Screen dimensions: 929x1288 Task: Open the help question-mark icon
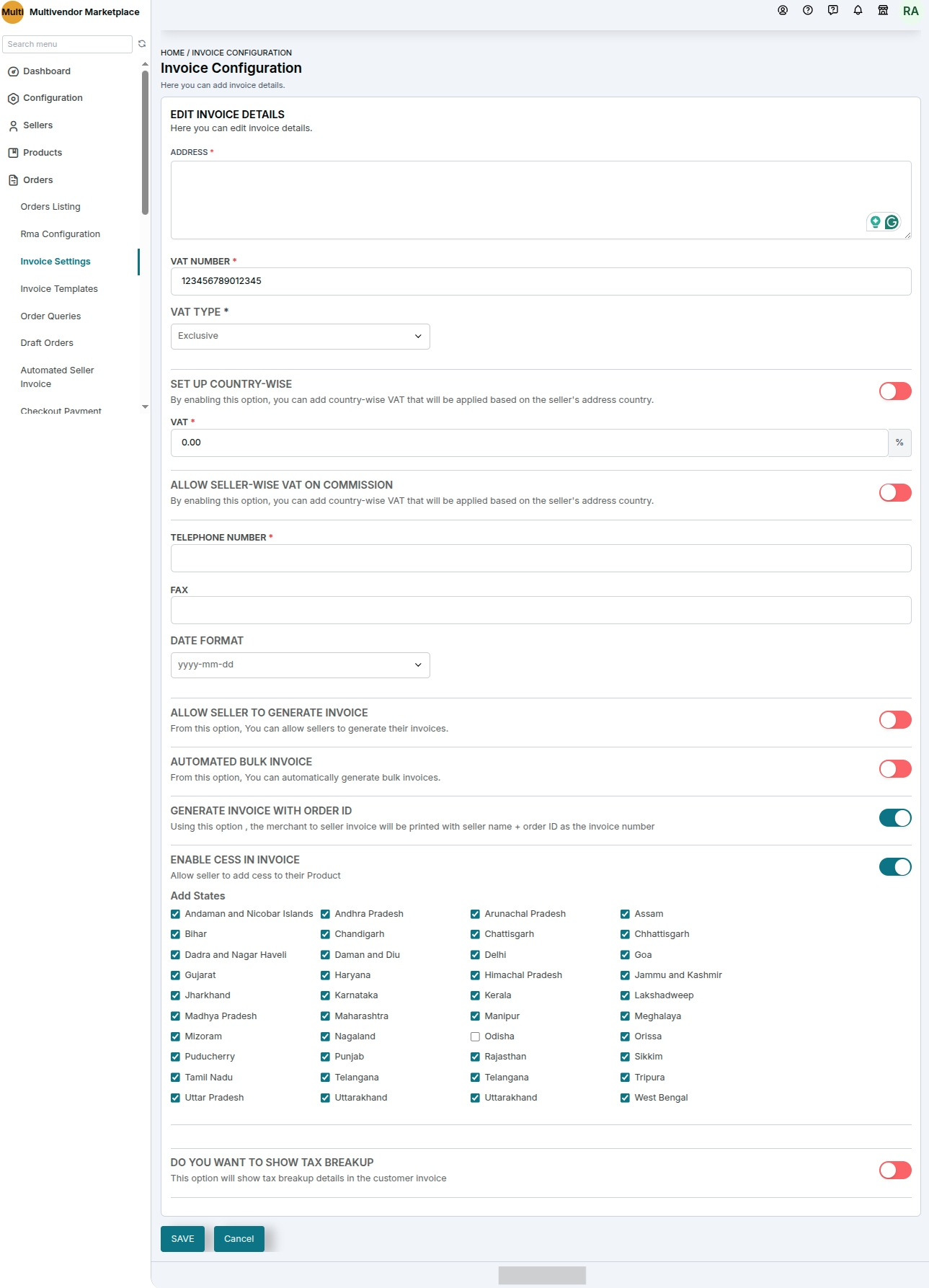click(x=808, y=10)
